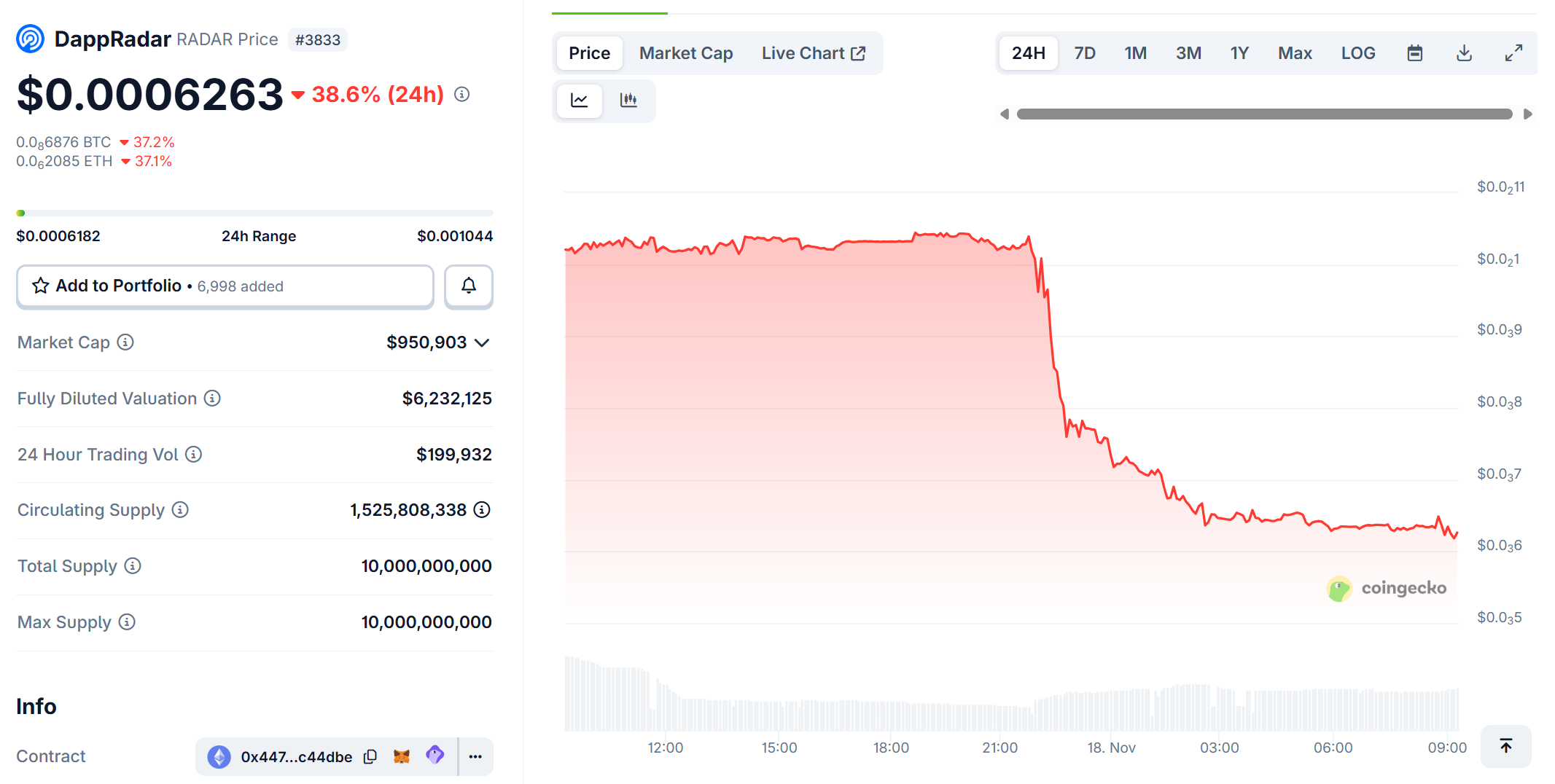Copy the contract address
Image resolution: width=1555 pixels, height=784 pixels.
point(370,756)
